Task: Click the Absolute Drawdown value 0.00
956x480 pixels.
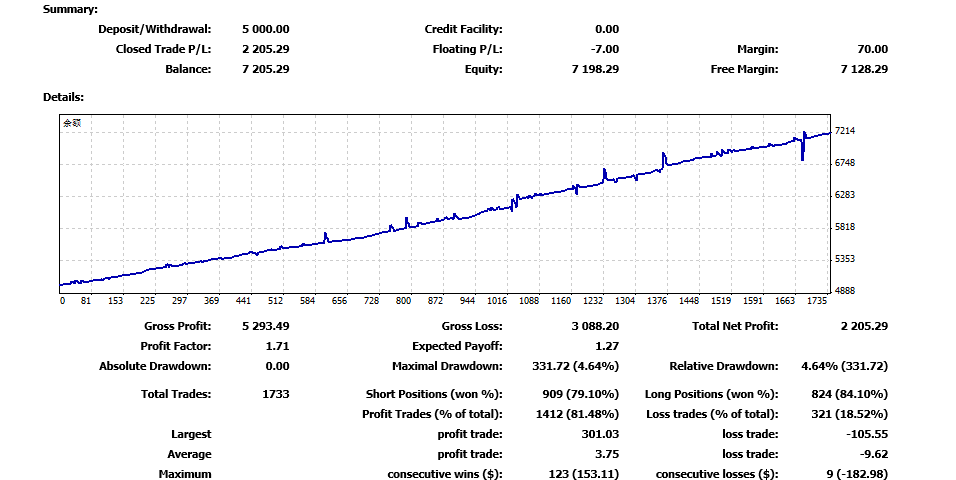Action: point(277,367)
